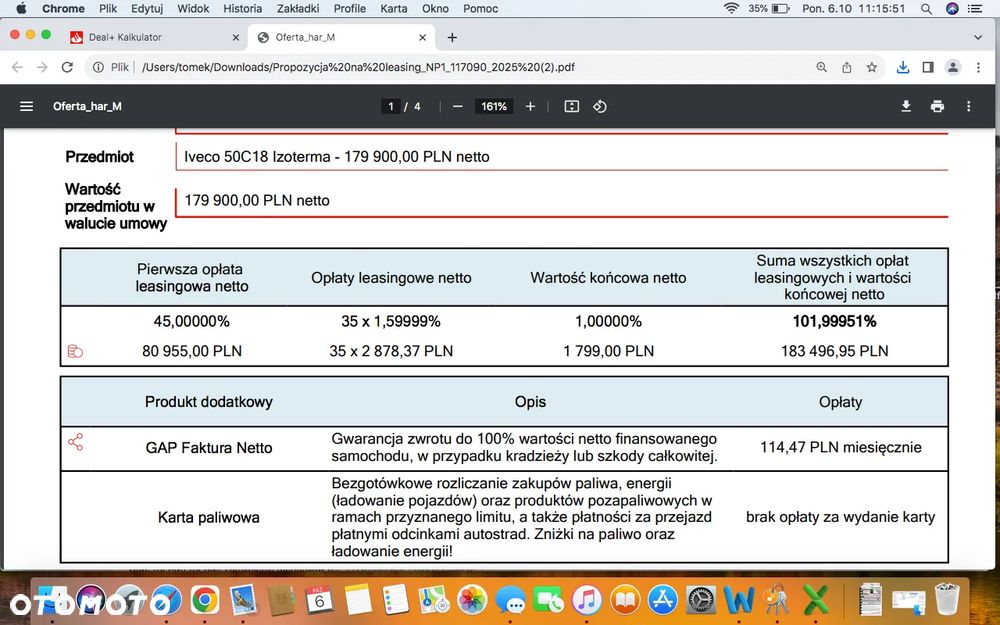The height and width of the screenshot is (625, 1000).
Task: Click the GAP Faktura Netto share icon
Action: click(75, 442)
